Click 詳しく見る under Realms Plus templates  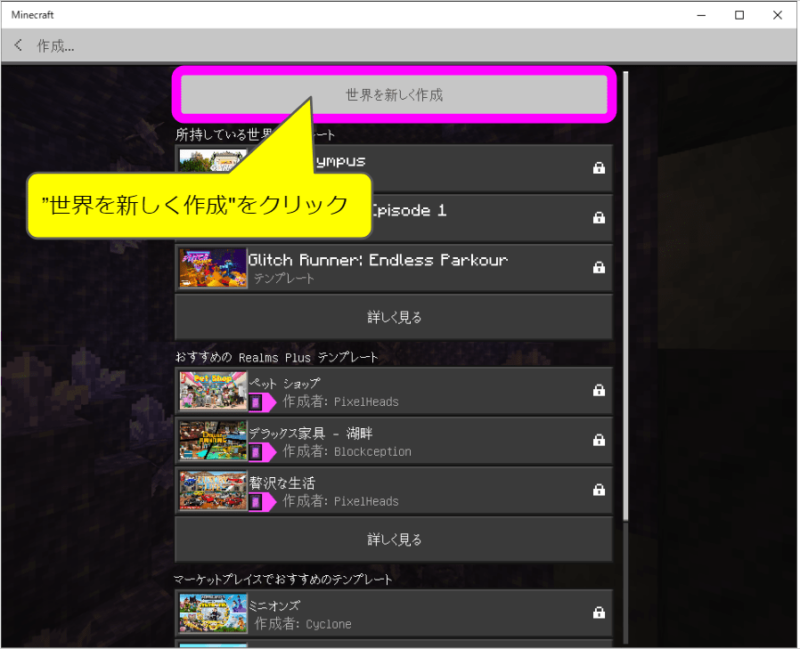tap(393, 539)
